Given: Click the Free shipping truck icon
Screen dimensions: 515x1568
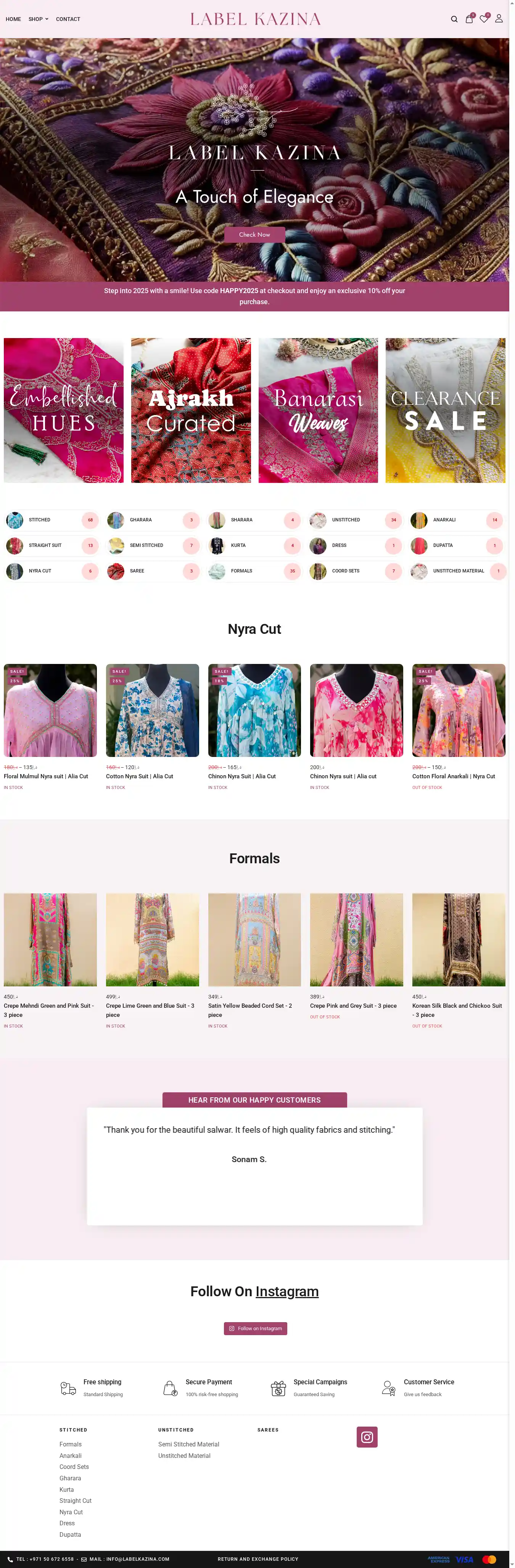Looking at the screenshot, I should point(68,1388).
